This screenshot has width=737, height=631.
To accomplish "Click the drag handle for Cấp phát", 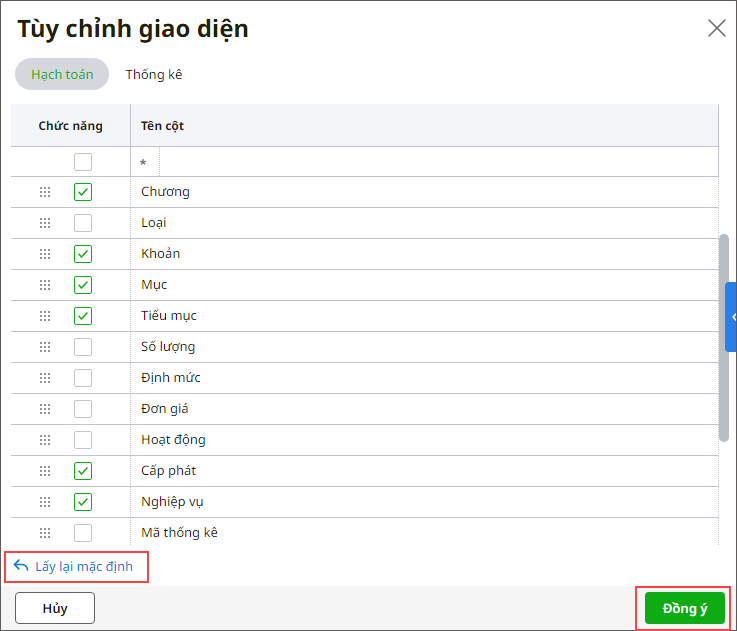I will point(45,471).
